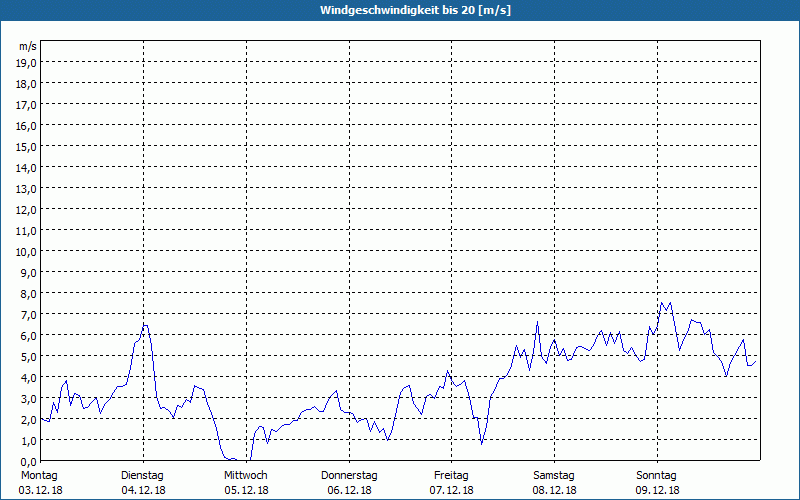Select the Mittwoch 05.12.18 axis label
Image resolution: width=800 pixels, height=500 pixels.
point(246,483)
